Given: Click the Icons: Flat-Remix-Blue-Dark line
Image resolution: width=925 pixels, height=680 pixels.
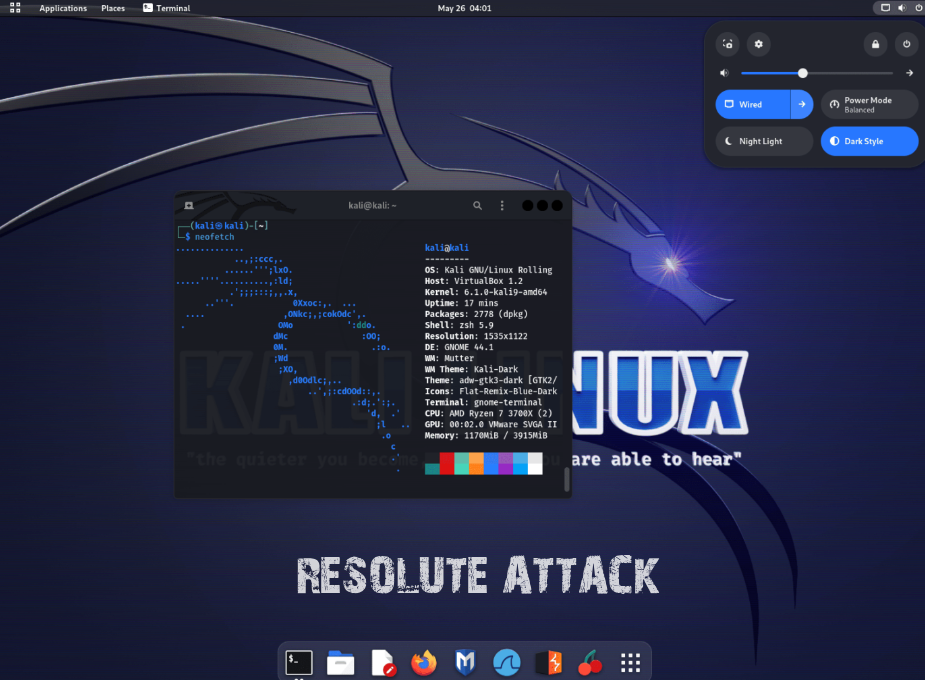Looking at the screenshot, I should pos(491,391).
